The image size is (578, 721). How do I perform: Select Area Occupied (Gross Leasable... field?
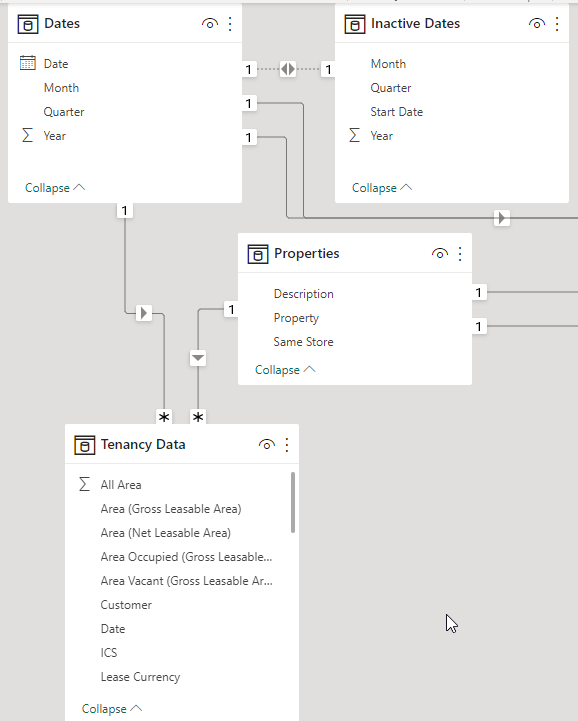pyautogui.click(x=186, y=557)
